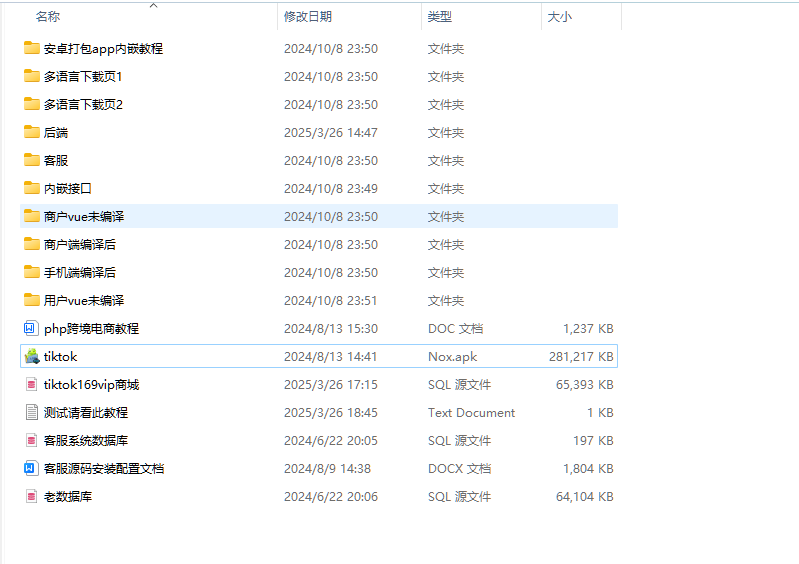The width and height of the screenshot is (799, 564).
Task: Click the date 2025/3/26 14:47 of 后端
Action: pyautogui.click(x=331, y=132)
